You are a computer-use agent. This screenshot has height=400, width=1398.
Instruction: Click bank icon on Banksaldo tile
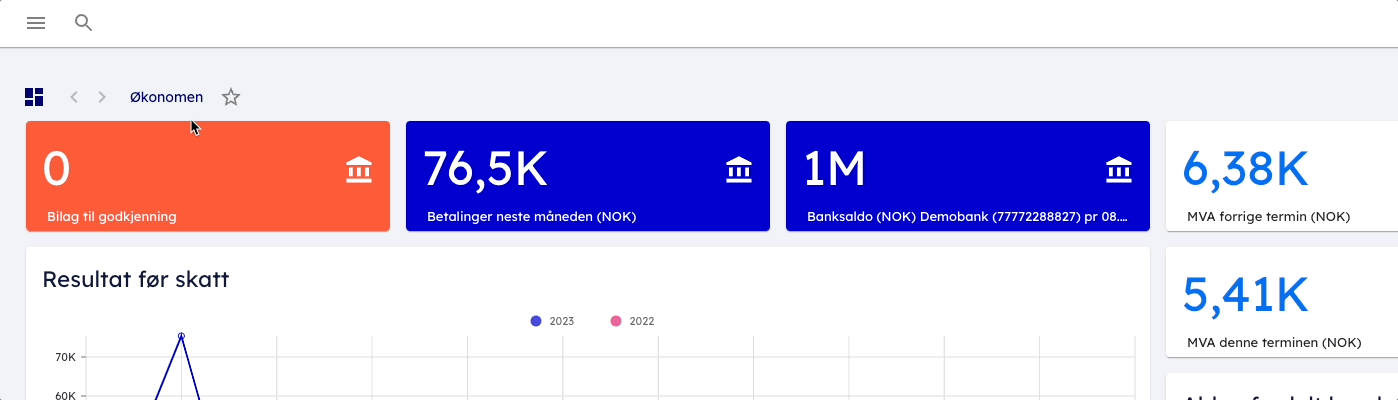pos(1119,170)
